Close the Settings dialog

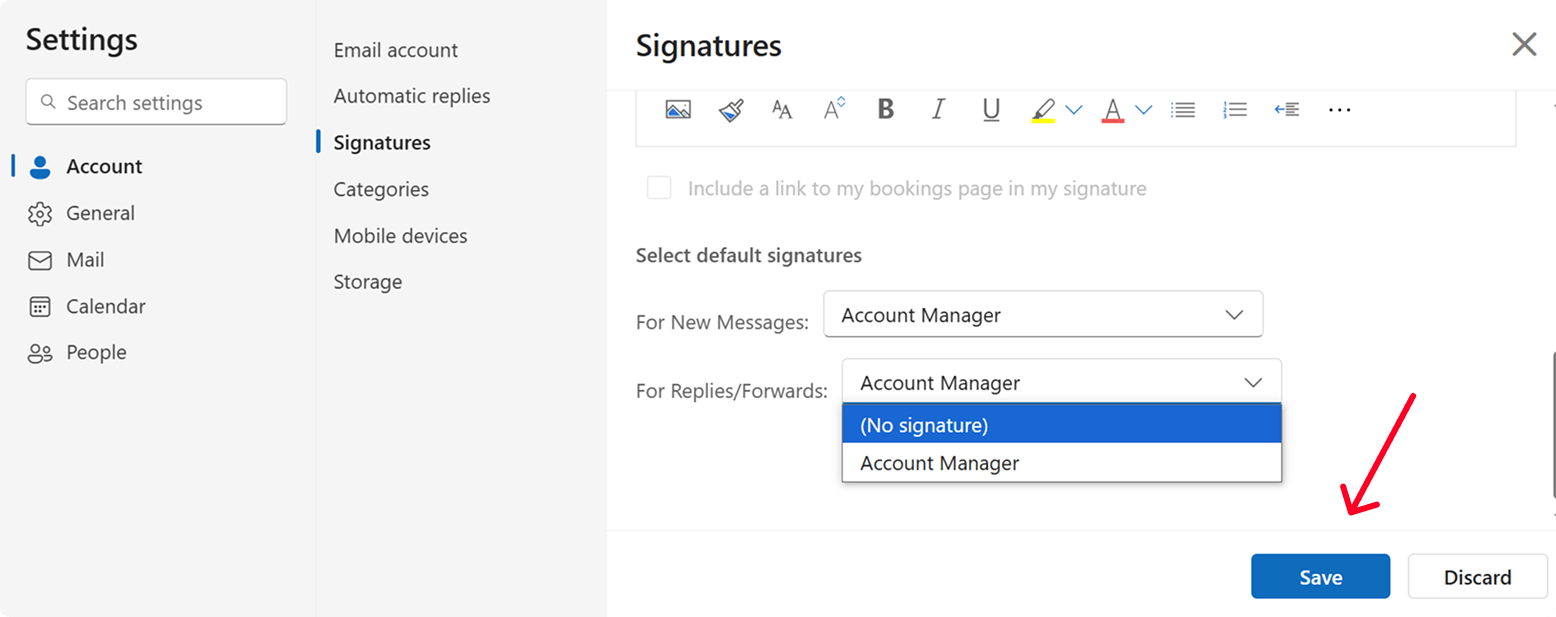point(1524,44)
